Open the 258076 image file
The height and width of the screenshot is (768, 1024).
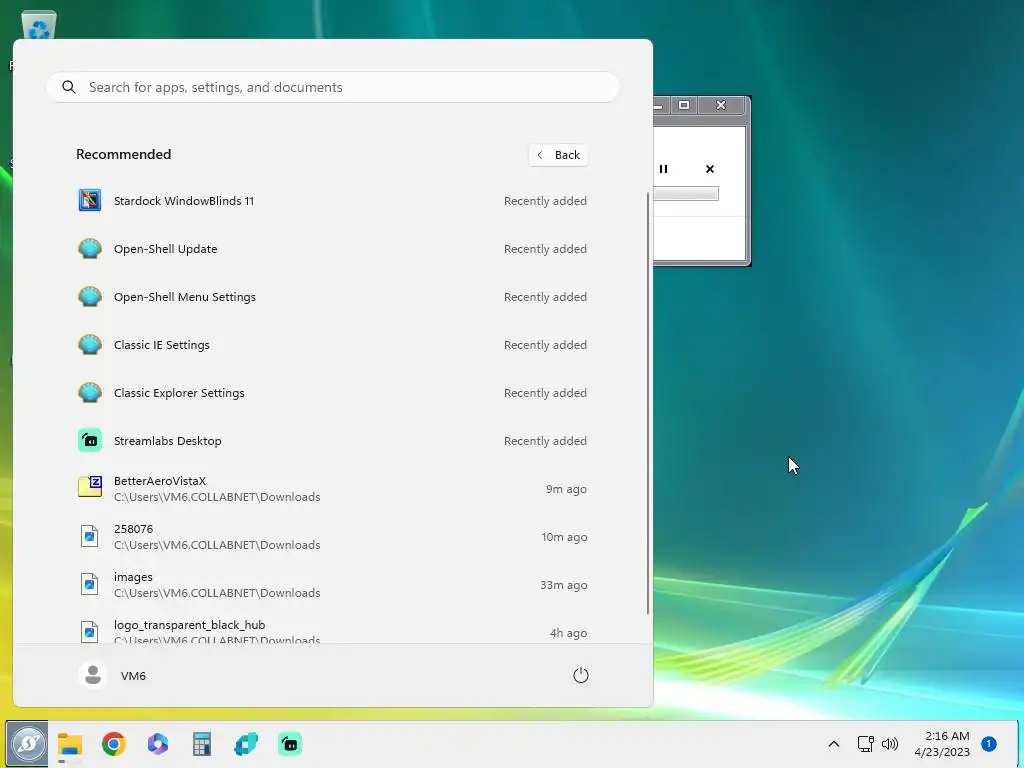(x=332, y=537)
